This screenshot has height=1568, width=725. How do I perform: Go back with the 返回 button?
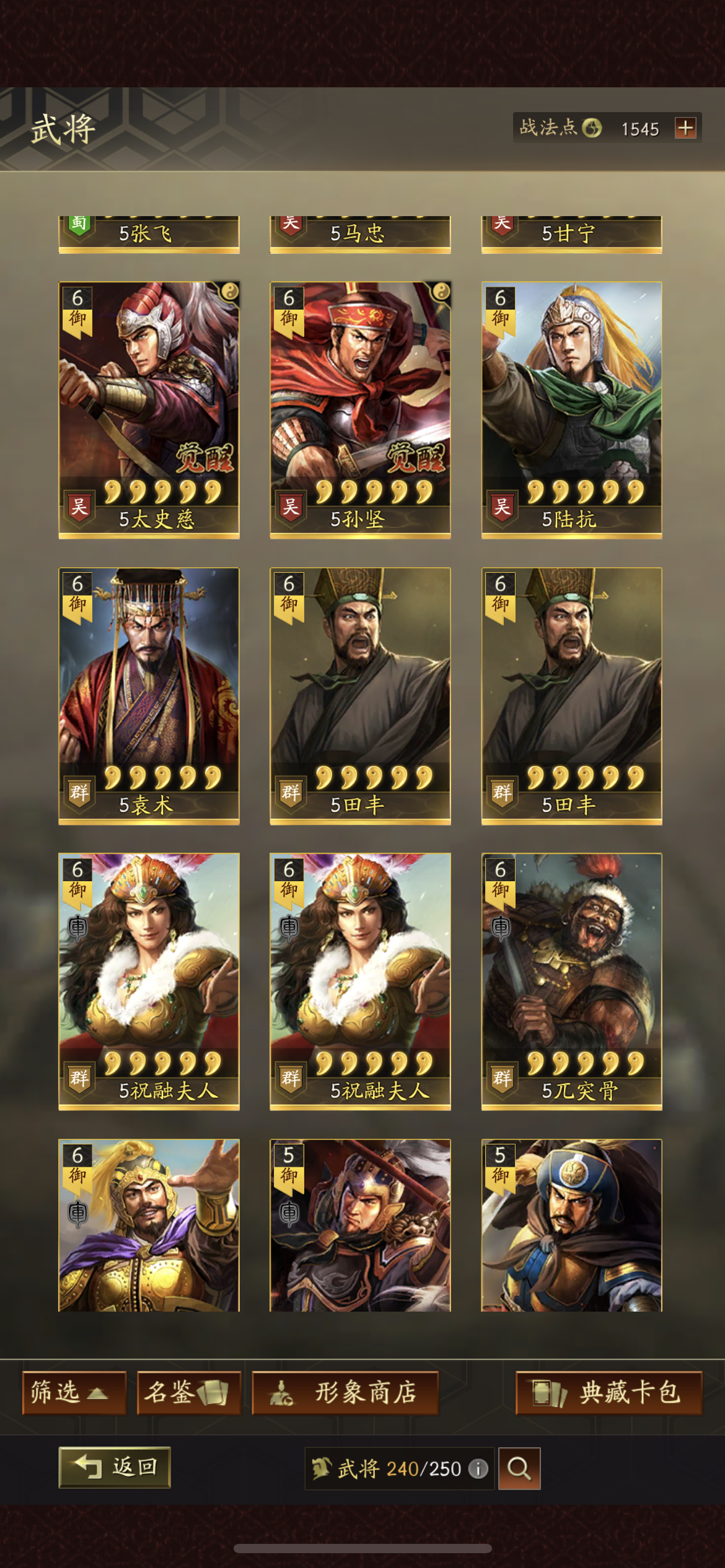click(x=115, y=1467)
